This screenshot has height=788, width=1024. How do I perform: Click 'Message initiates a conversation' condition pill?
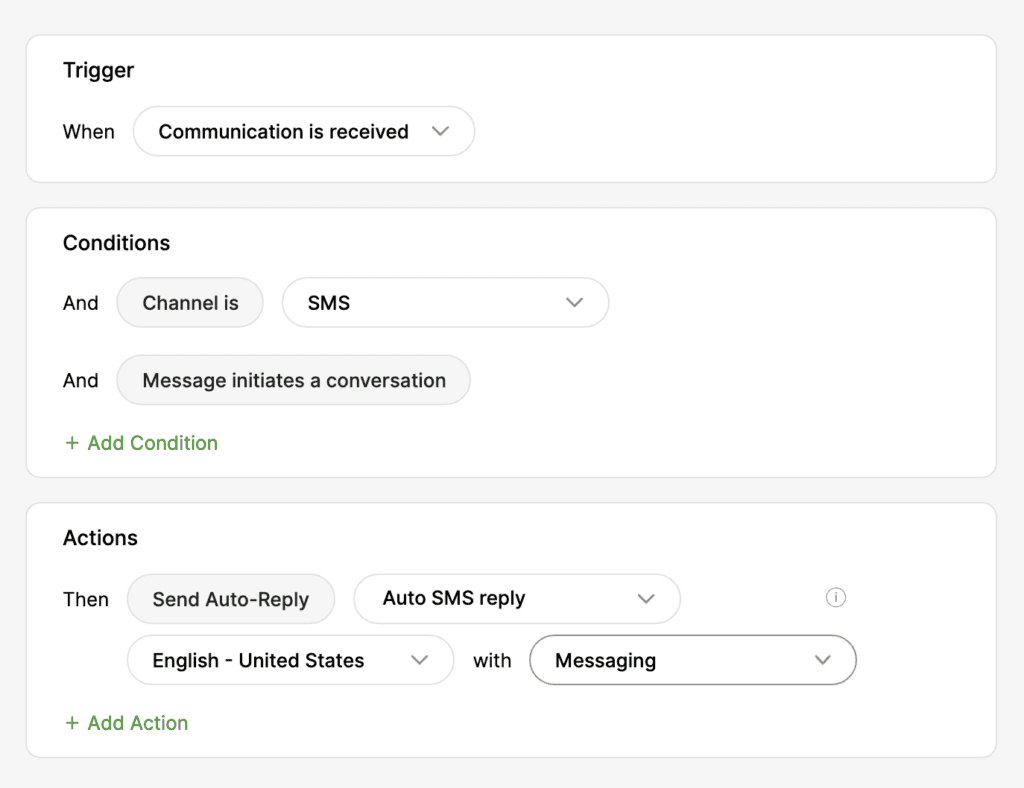294,380
